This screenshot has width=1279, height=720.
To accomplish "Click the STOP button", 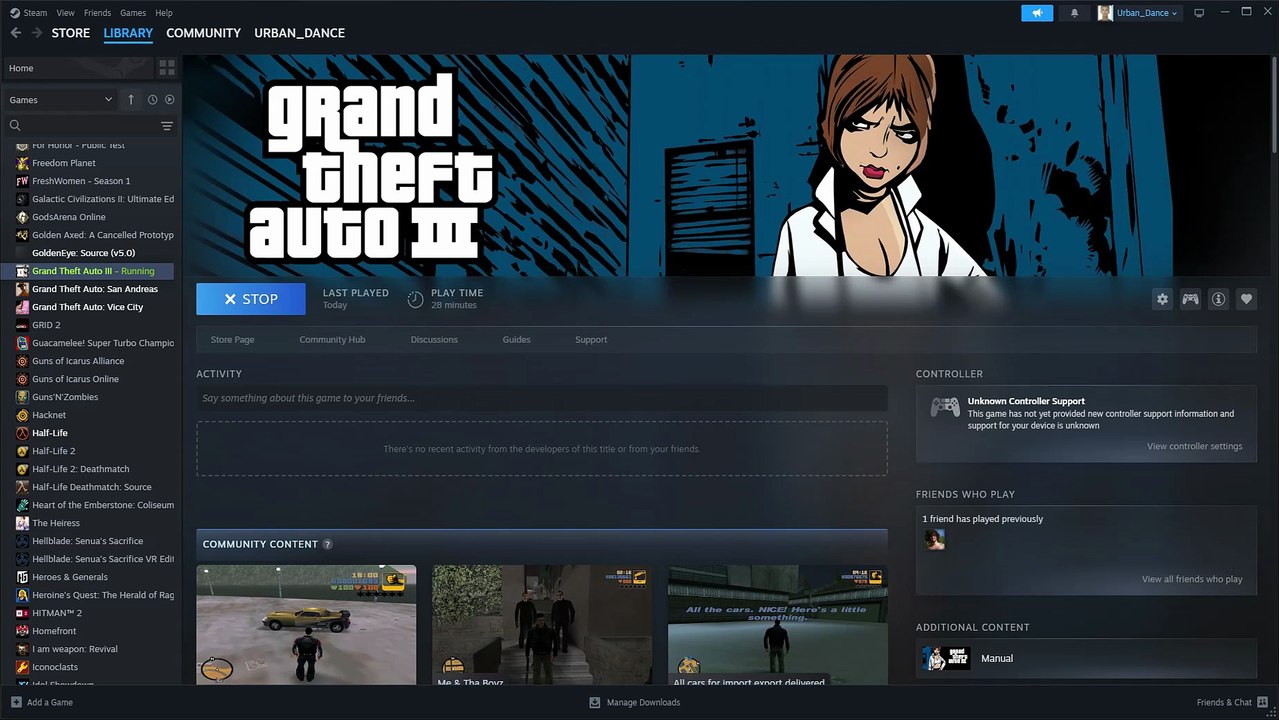I will [251, 299].
